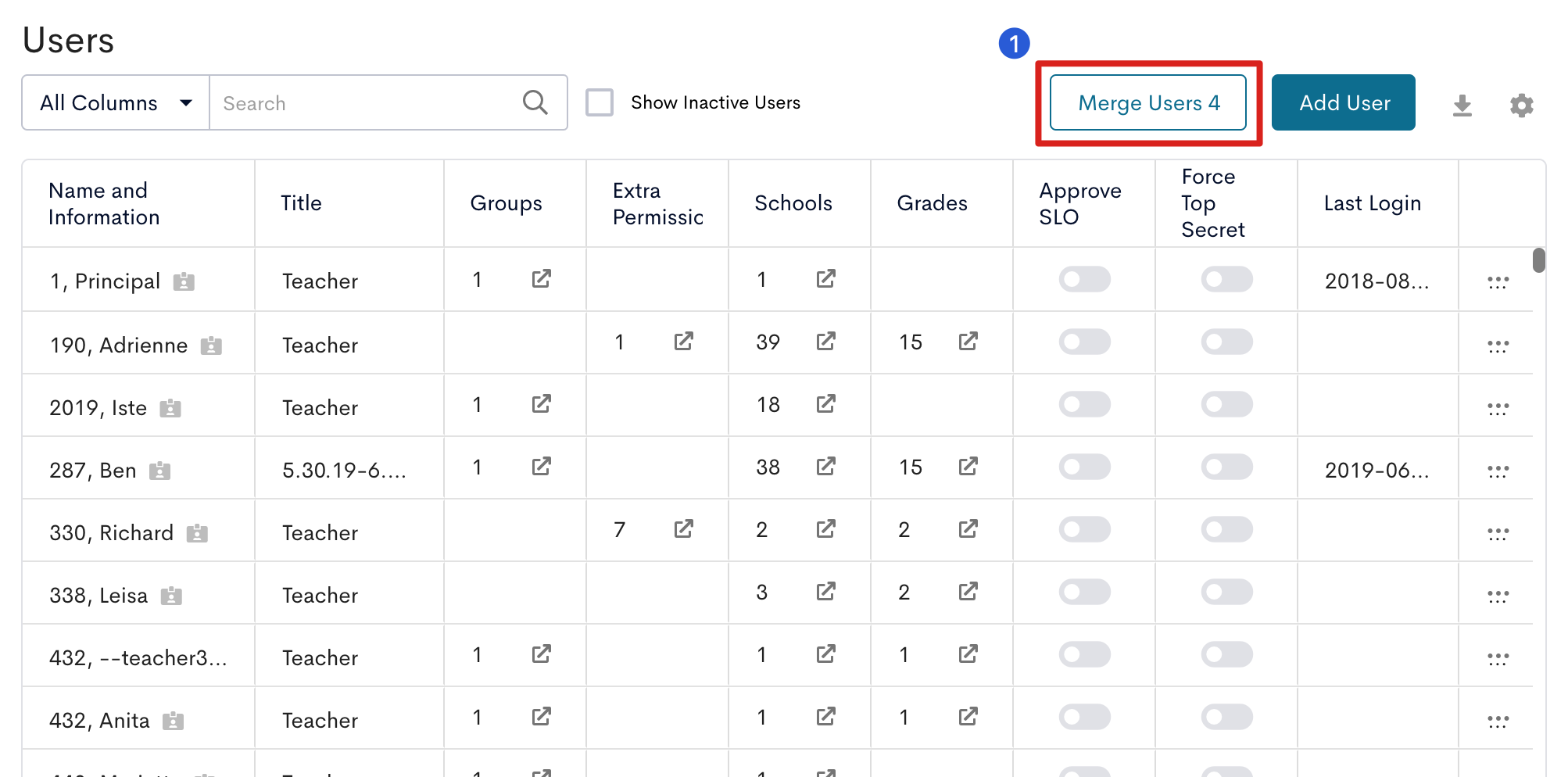Toggle Approve SLO for 287, Ben

1084,467
